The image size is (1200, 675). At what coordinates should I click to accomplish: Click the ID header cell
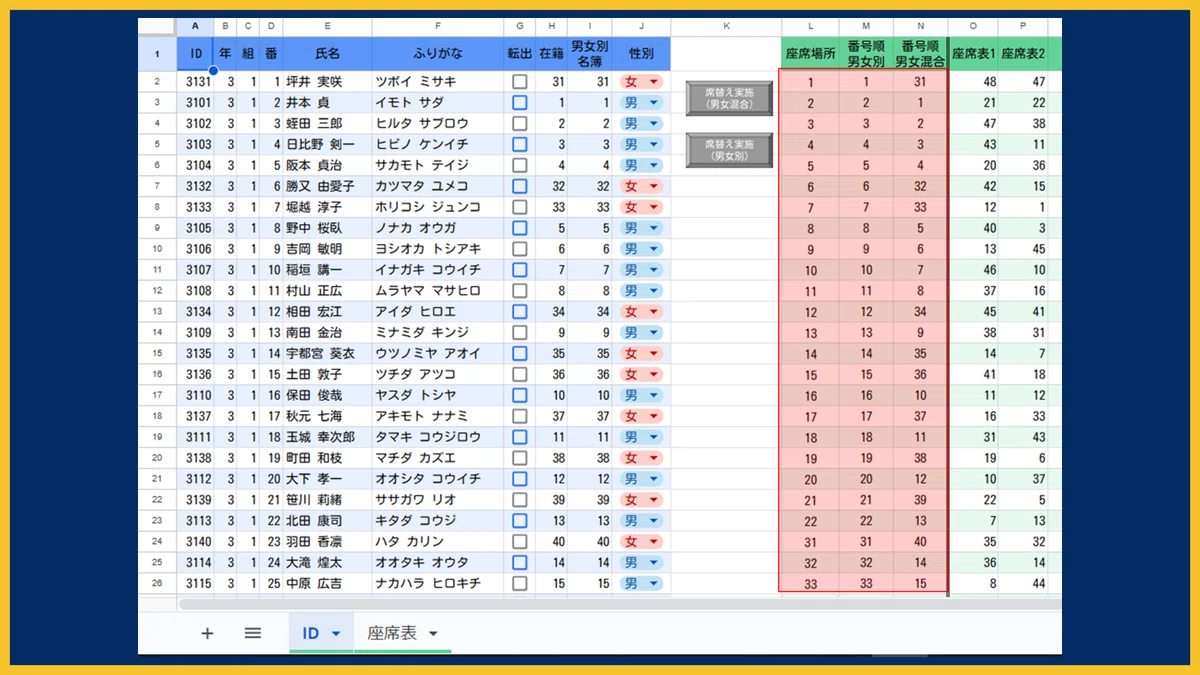tap(195, 54)
